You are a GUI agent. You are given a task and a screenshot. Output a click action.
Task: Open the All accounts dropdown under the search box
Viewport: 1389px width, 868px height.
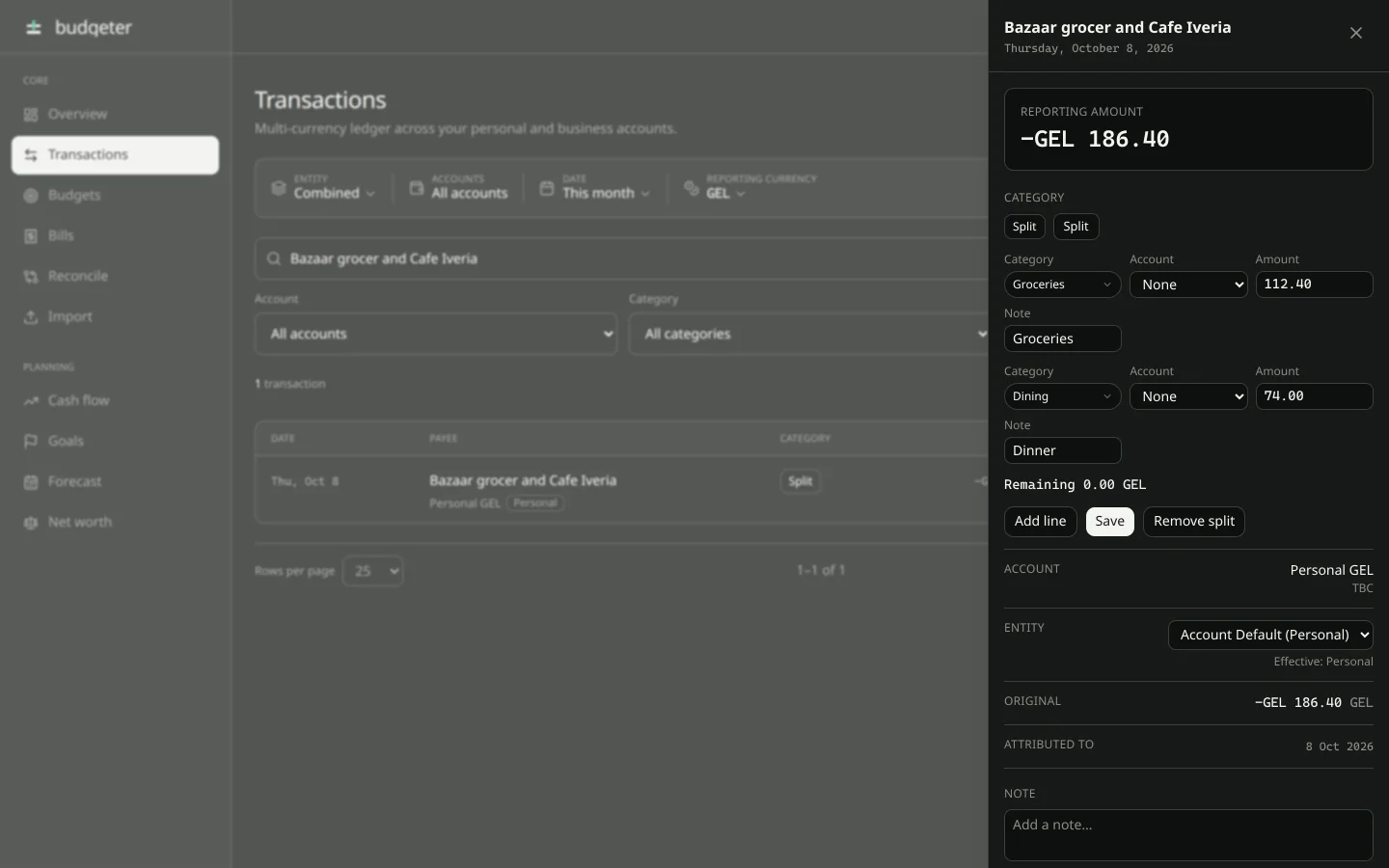click(436, 334)
